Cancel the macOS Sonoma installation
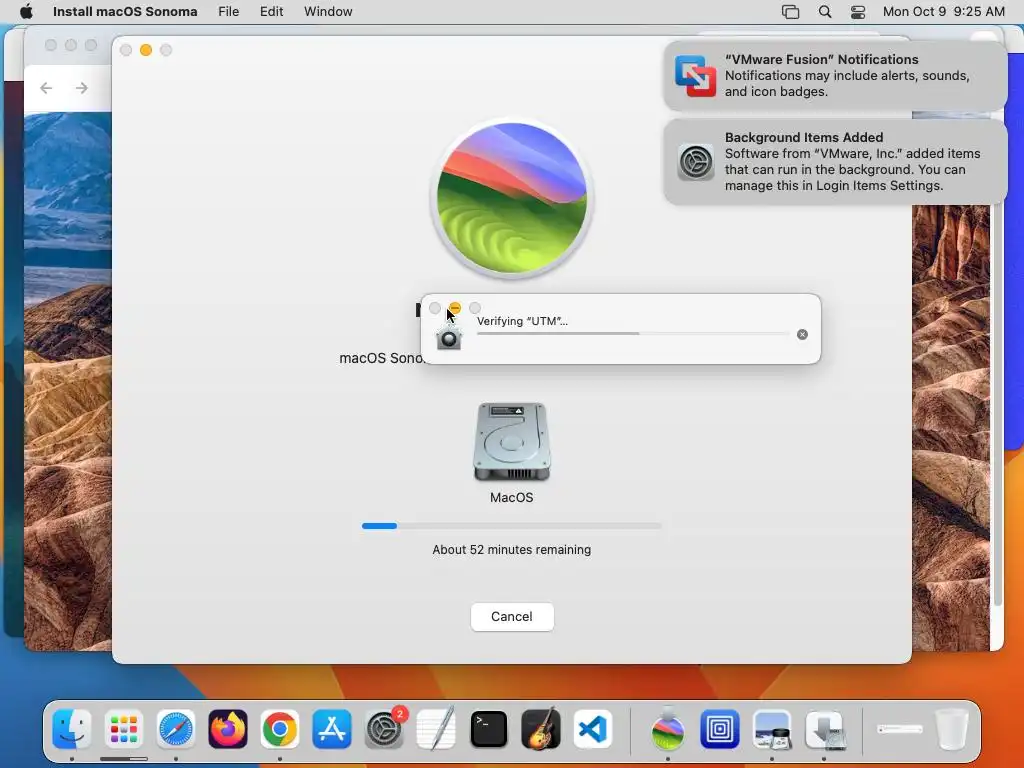 pos(512,616)
